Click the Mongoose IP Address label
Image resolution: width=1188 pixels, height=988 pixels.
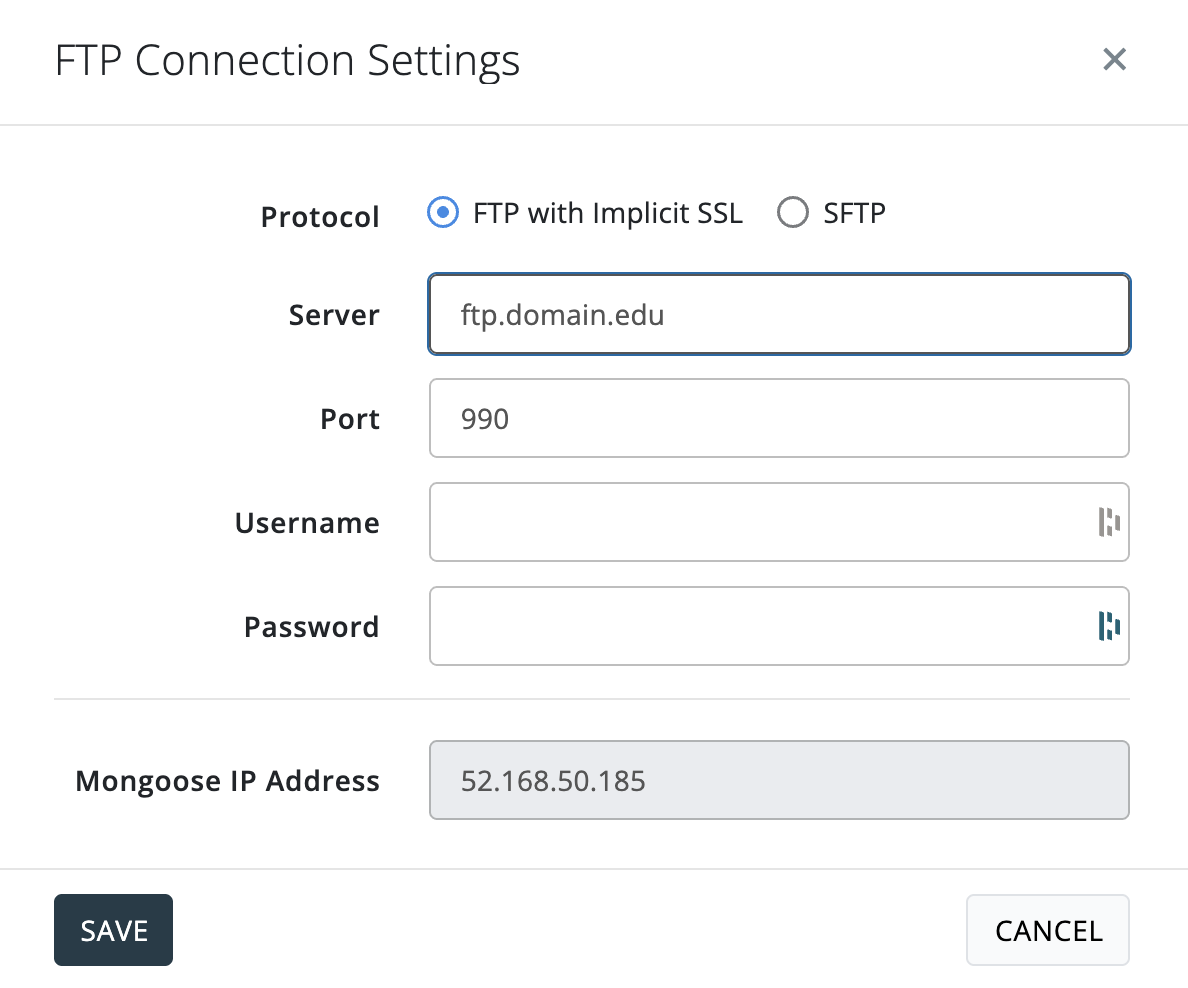227,781
